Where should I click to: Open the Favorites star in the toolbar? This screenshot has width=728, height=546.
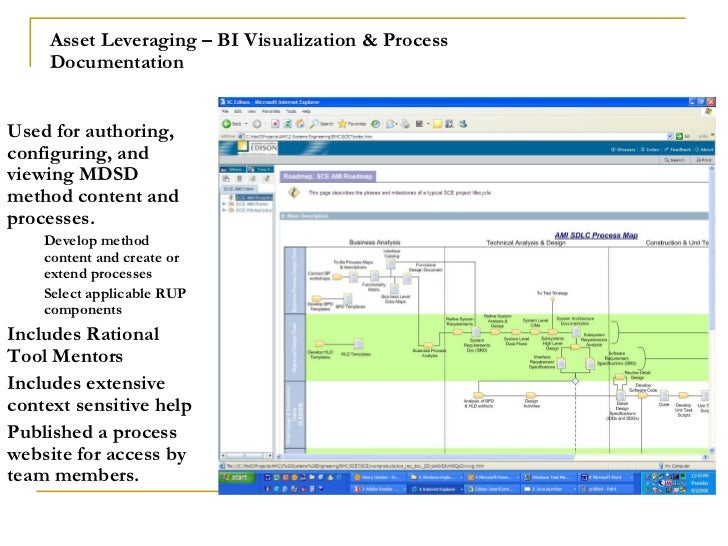pyautogui.click(x=352, y=124)
